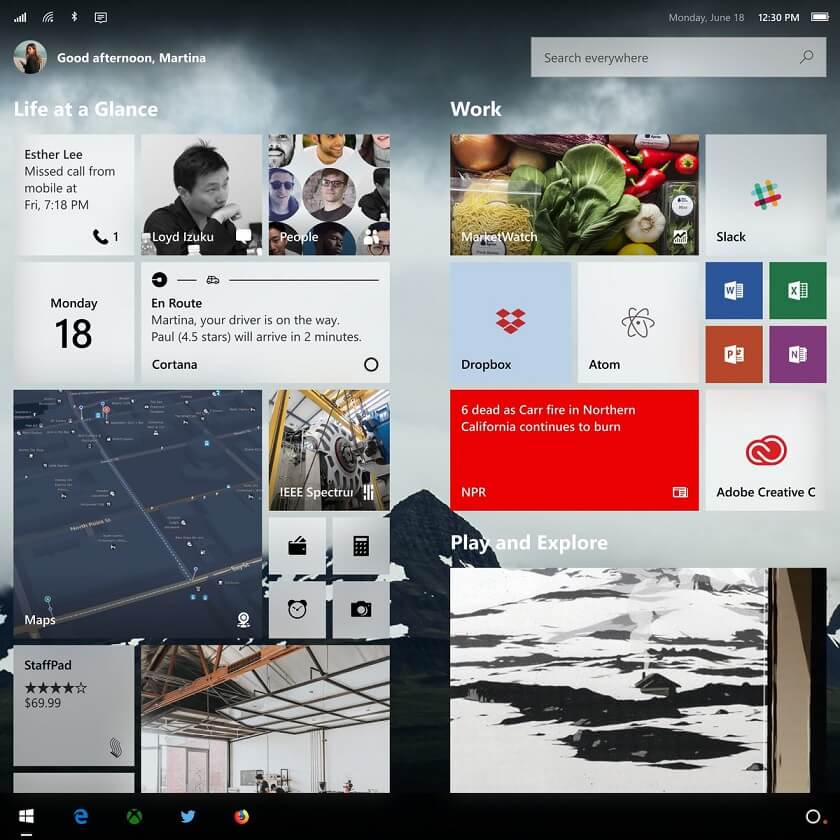Open Microsoft Word tile
This screenshot has height=840, width=840.
(x=734, y=290)
